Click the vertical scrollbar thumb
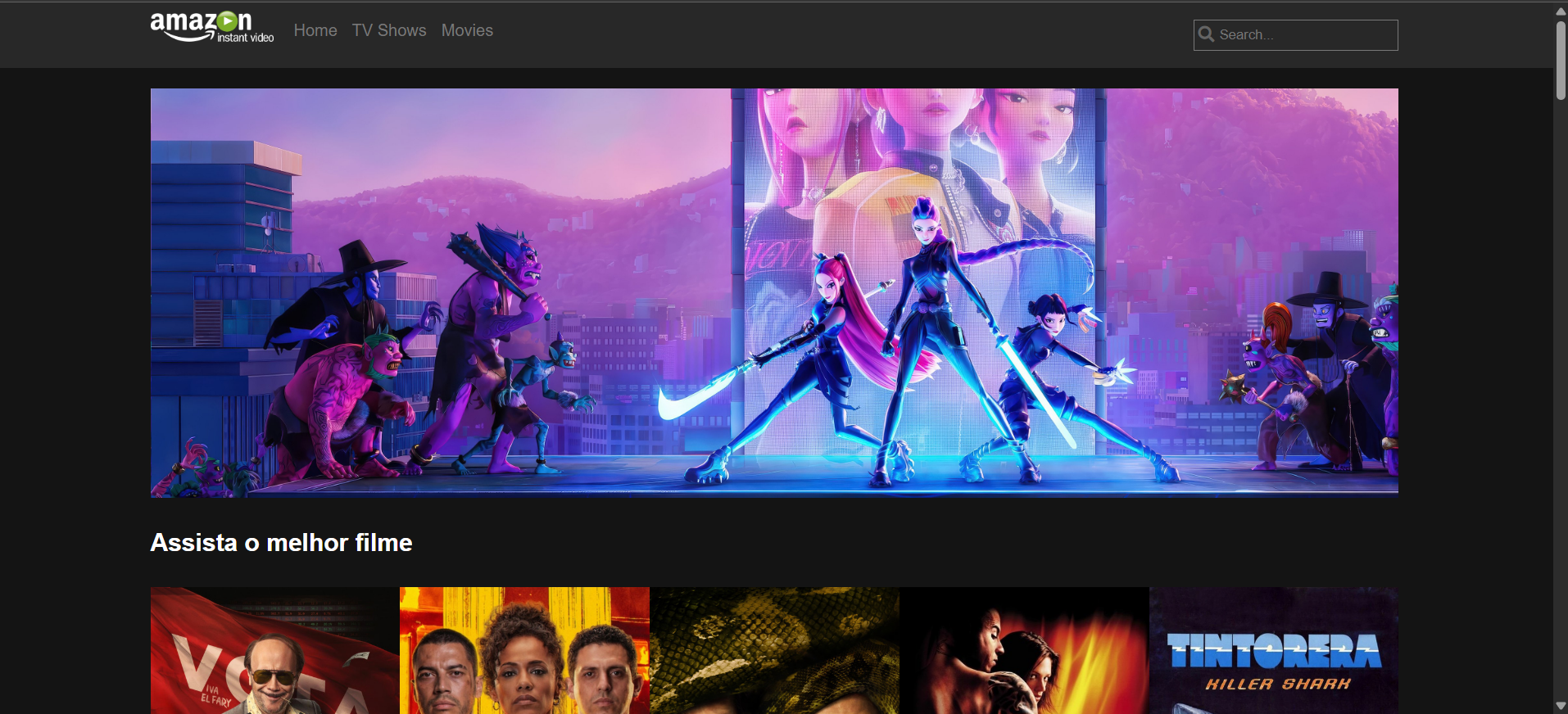Image resolution: width=1568 pixels, height=714 pixels. click(1561, 61)
